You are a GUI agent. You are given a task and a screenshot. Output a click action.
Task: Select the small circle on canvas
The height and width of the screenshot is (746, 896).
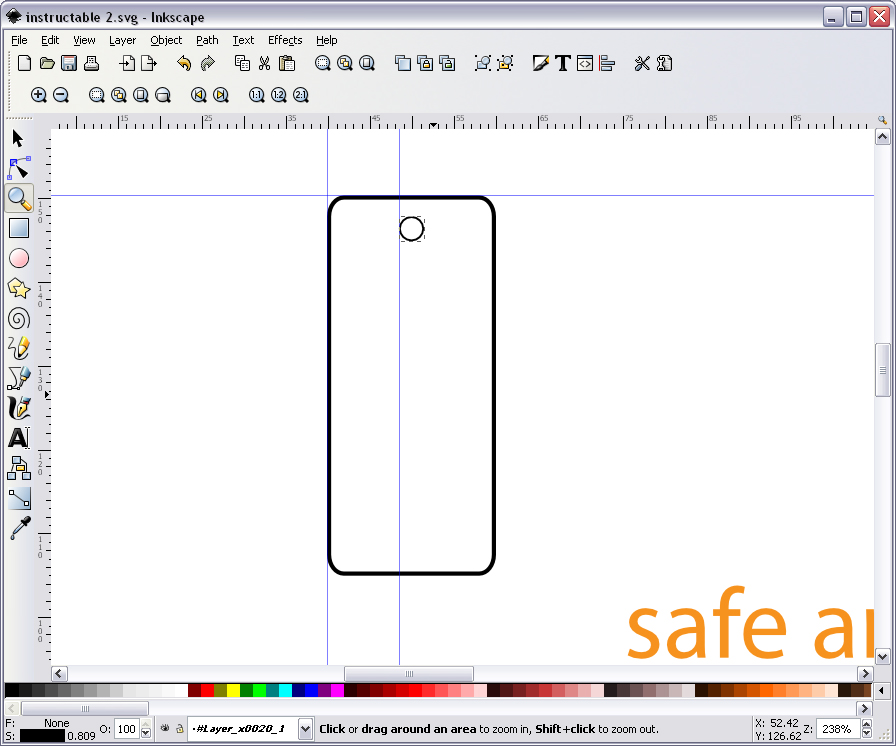411,229
